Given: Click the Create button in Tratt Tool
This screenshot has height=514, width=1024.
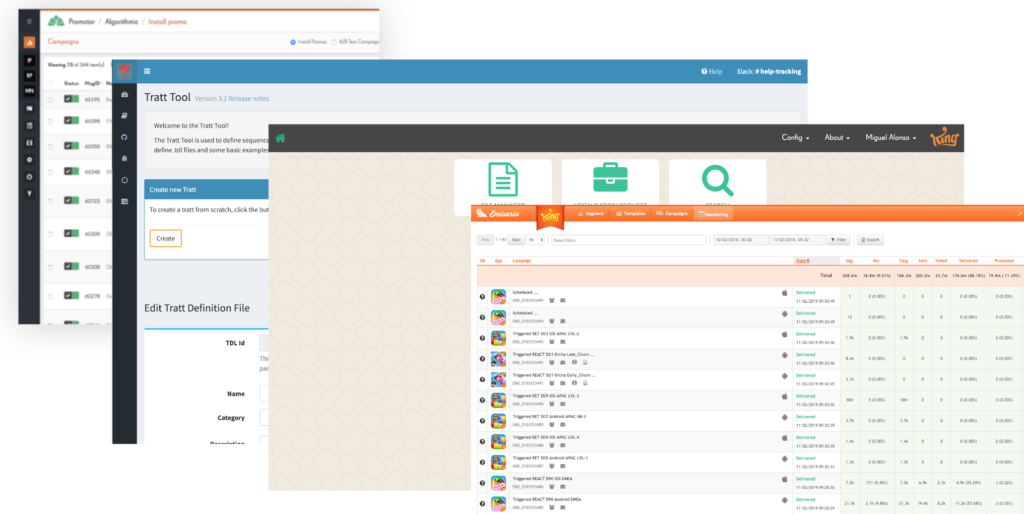Looking at the screenshot, I should pyautogui.click(x=165, y=238).
